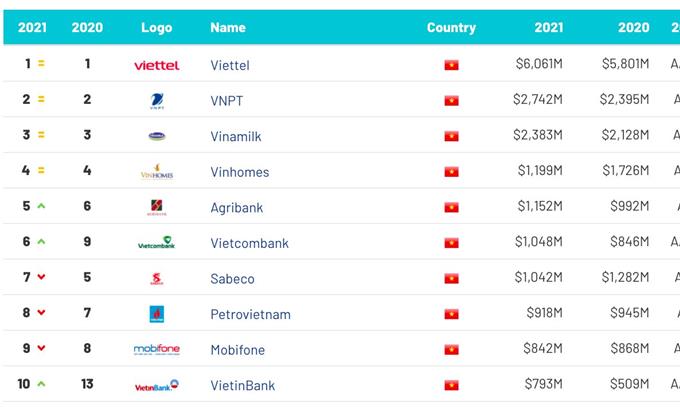
Task: Select the Vietcombank logo
Action: coord(157,243)
